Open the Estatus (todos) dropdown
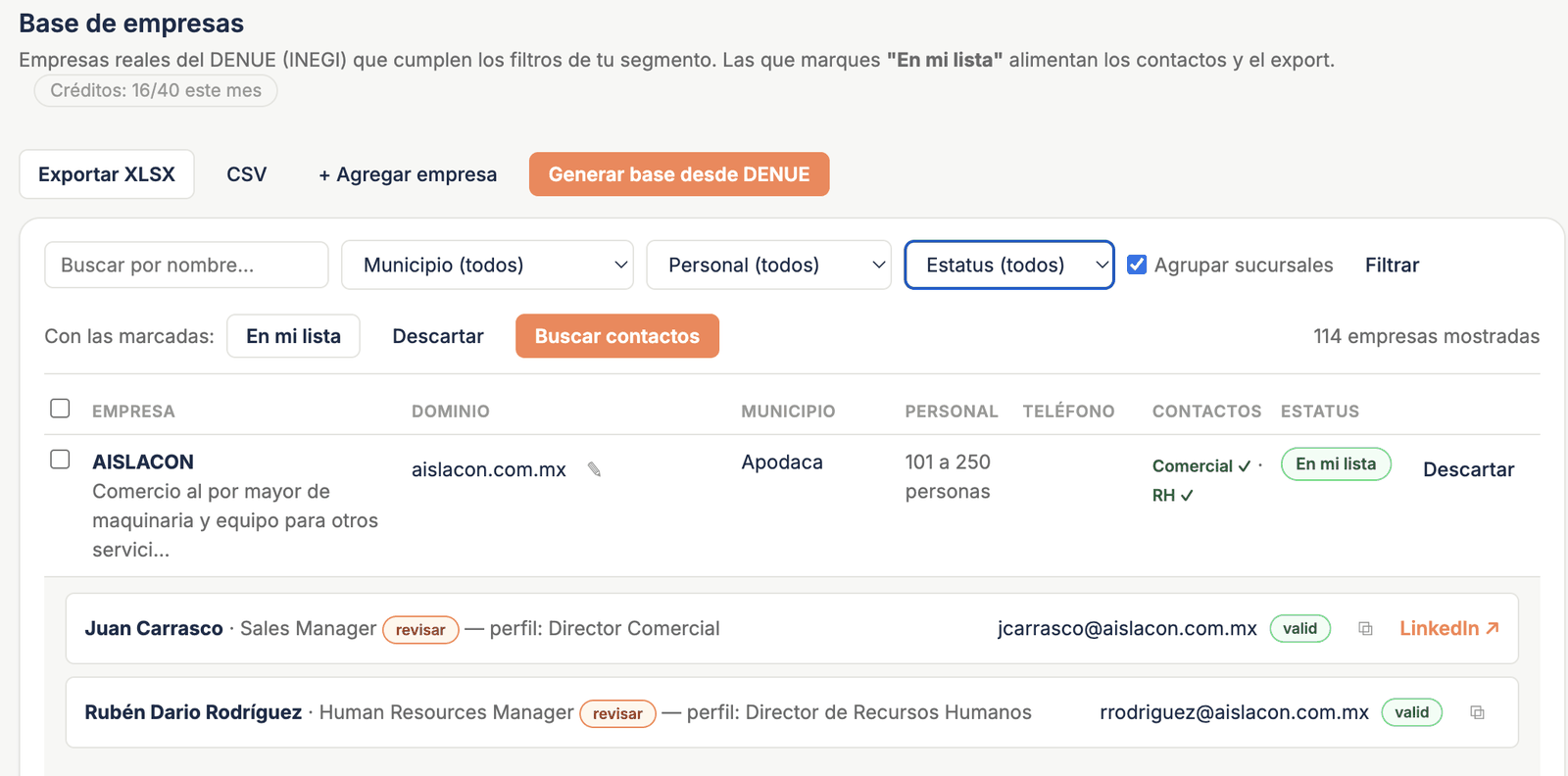 click(1009, 265)
